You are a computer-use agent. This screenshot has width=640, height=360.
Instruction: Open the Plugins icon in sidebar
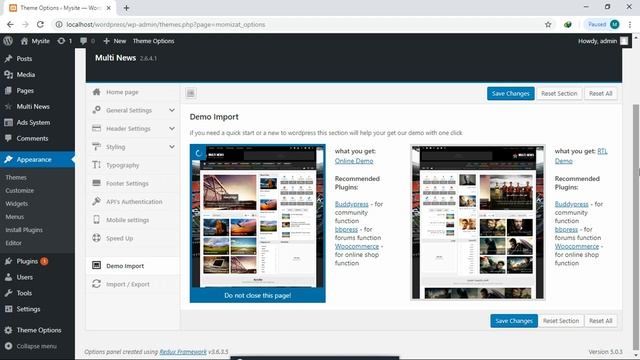point(8,261)
